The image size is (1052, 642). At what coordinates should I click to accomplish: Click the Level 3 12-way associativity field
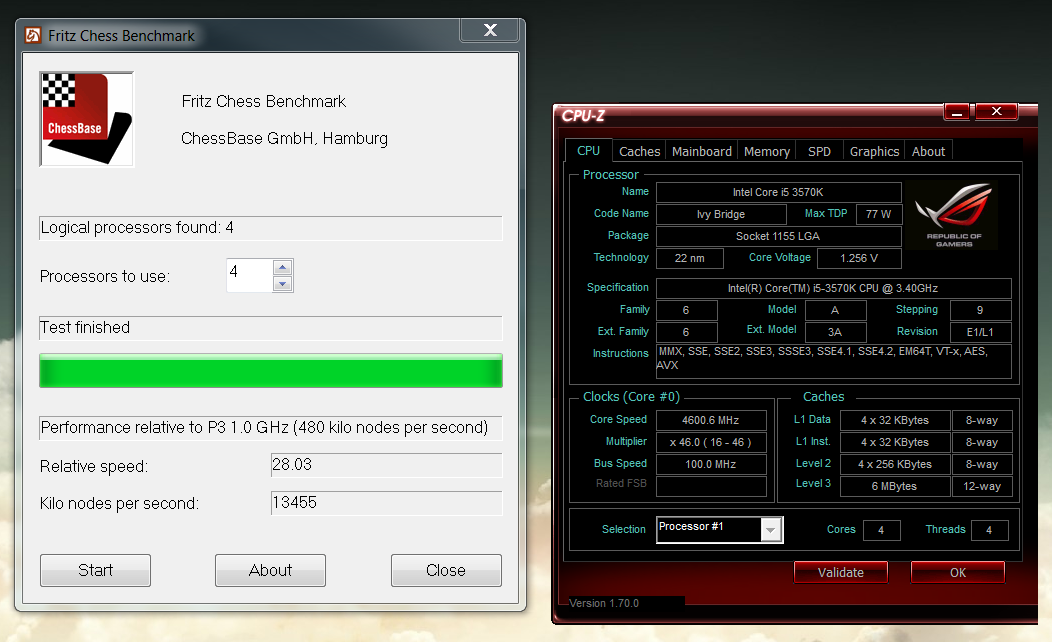tap(982, 486)
